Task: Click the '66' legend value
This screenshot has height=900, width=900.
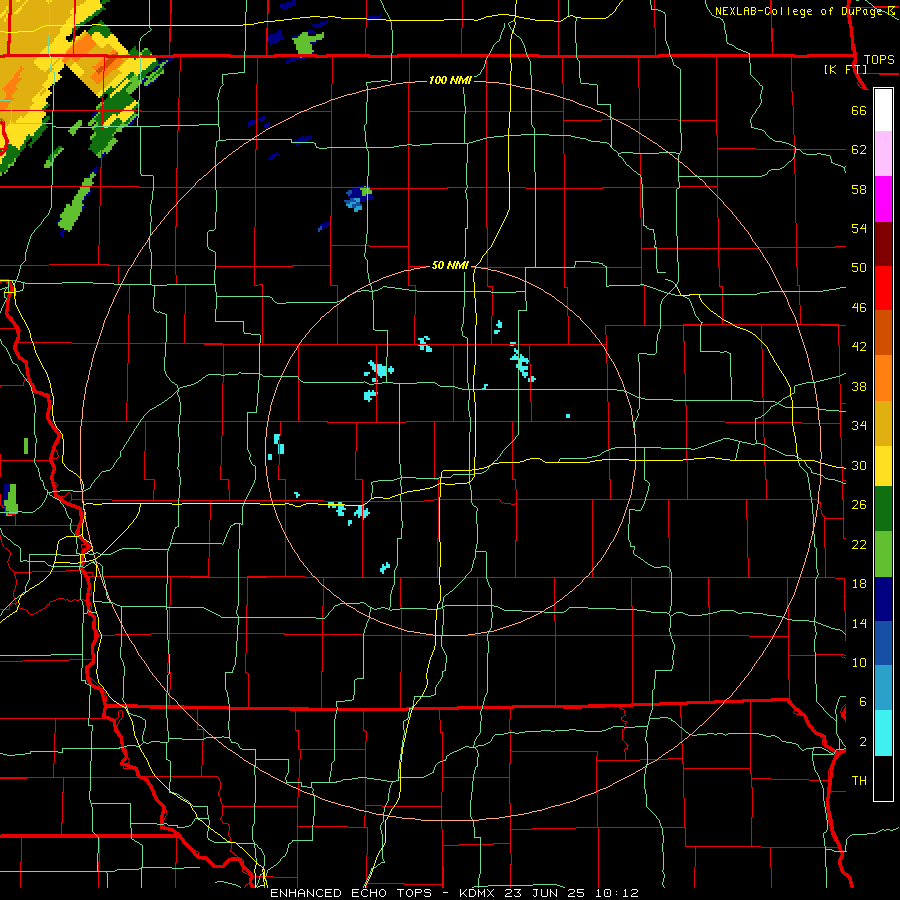Action: (859, 111)
